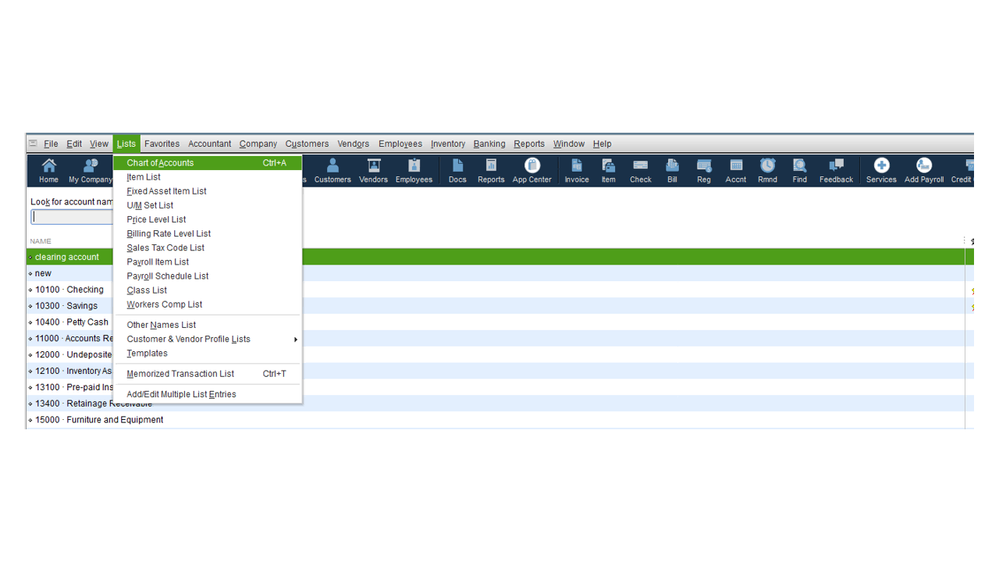The image size is (999, 562).
Task: Choose Item List menu entry
Action: click(x=208, y=177)
